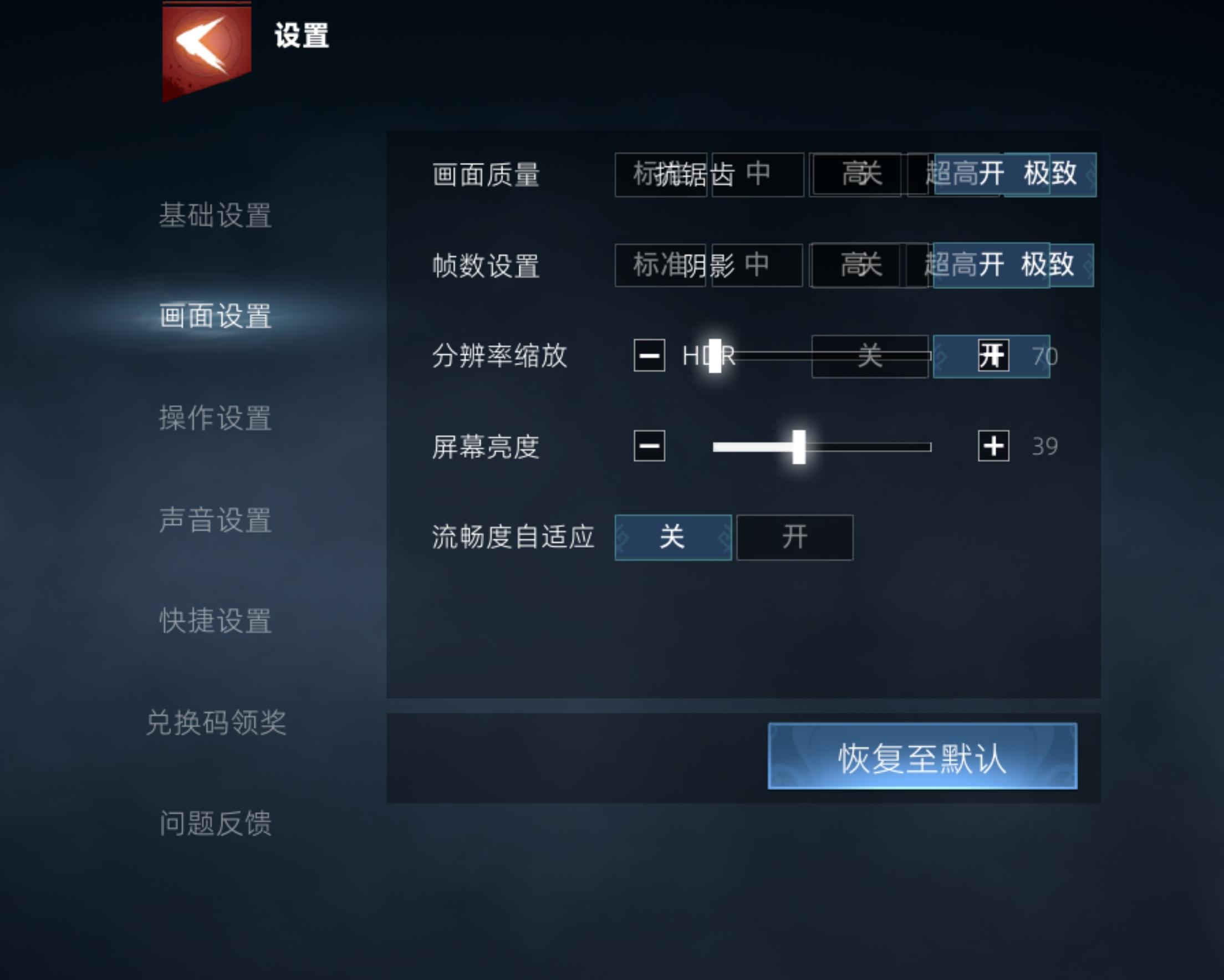Image resolution: width=1224 pixels, height=980 pixels.
Task: Select 极致 in the 画面质量 row
Action: (x=1050, y=174)
